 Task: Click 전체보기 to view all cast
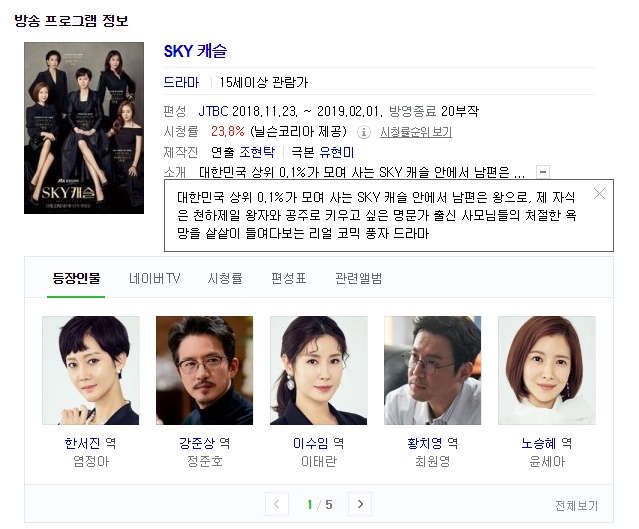(x=576, y=506)
